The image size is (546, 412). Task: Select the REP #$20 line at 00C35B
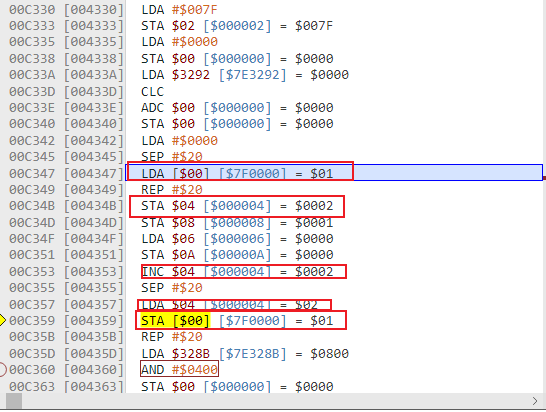[x=172, y=337]
